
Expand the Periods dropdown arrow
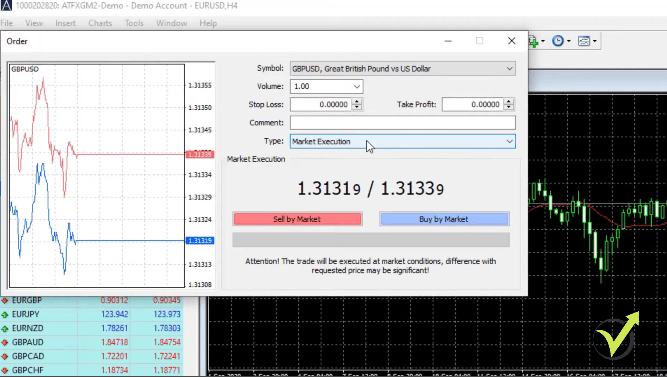click(x=569, y=41)
